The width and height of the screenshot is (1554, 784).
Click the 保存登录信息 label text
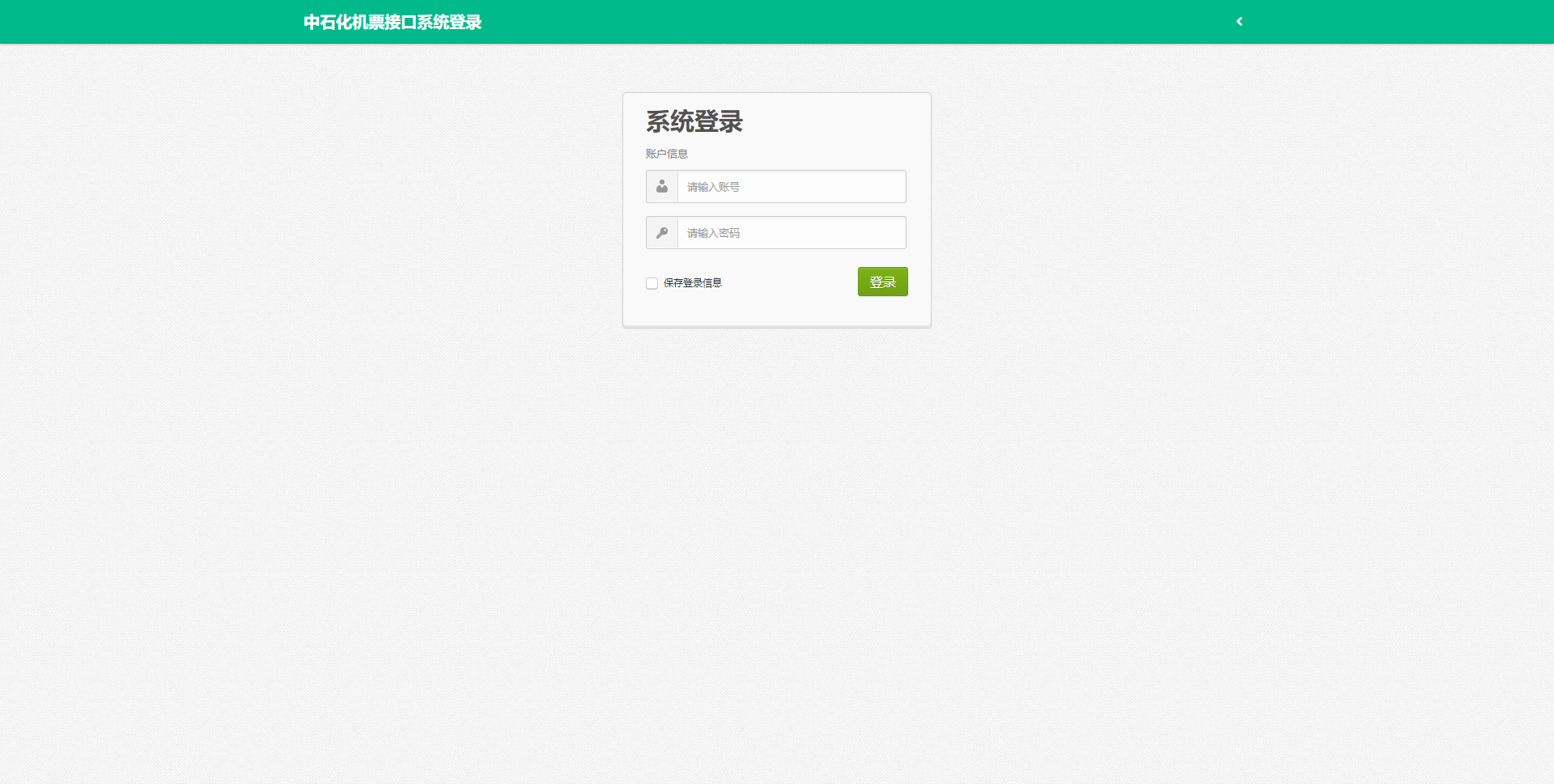pos(693,283)
